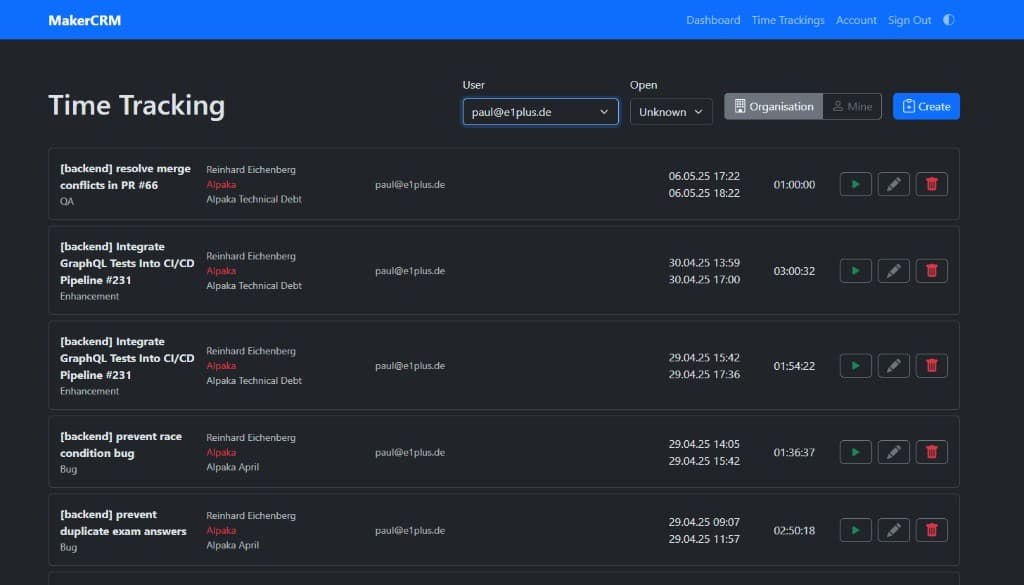
Task: Open Alpaka link in 30.04.25 GraphQL row
Action: click(x=221, y=271)
